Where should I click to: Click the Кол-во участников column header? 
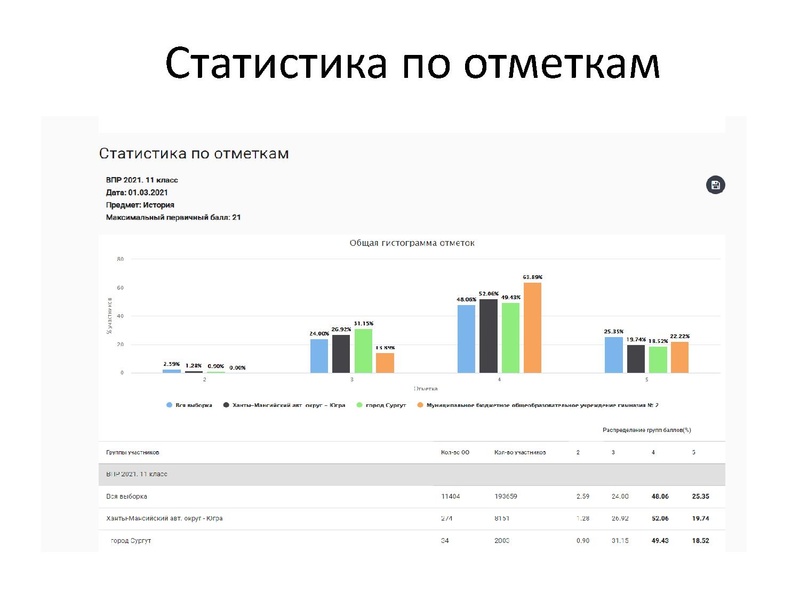pos(521,452)
